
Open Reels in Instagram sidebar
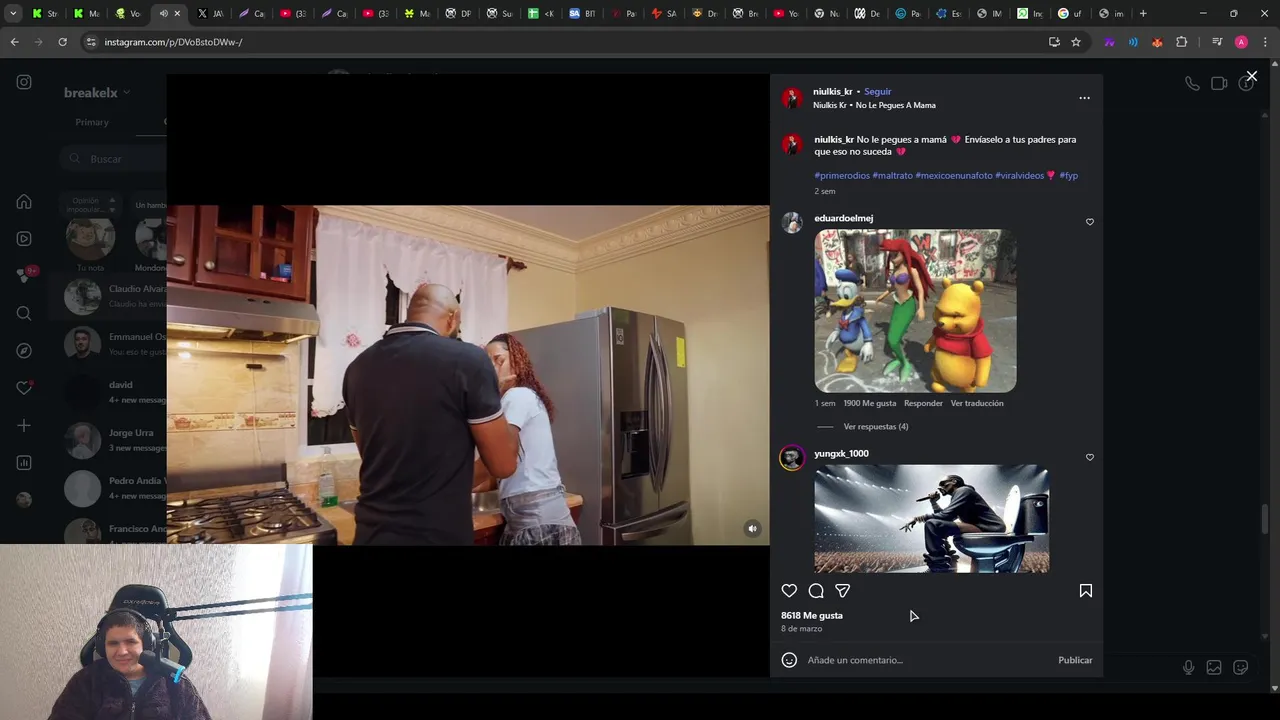point(24,238)
